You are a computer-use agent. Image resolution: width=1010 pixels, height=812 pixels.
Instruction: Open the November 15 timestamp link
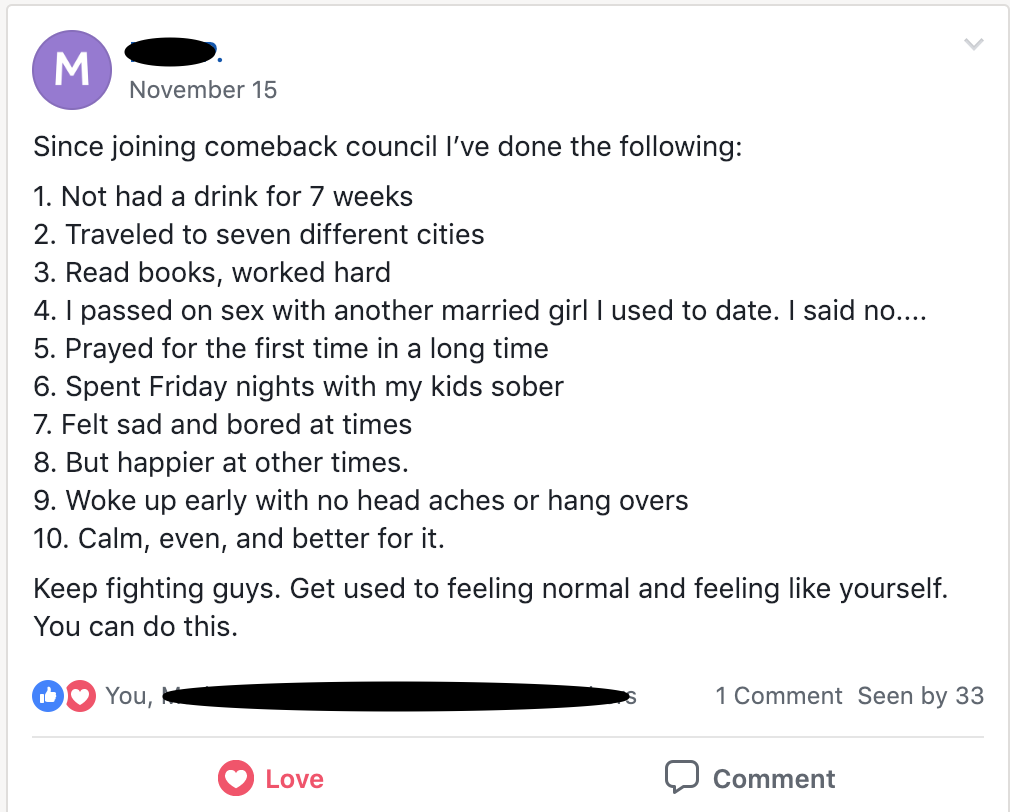203,90
